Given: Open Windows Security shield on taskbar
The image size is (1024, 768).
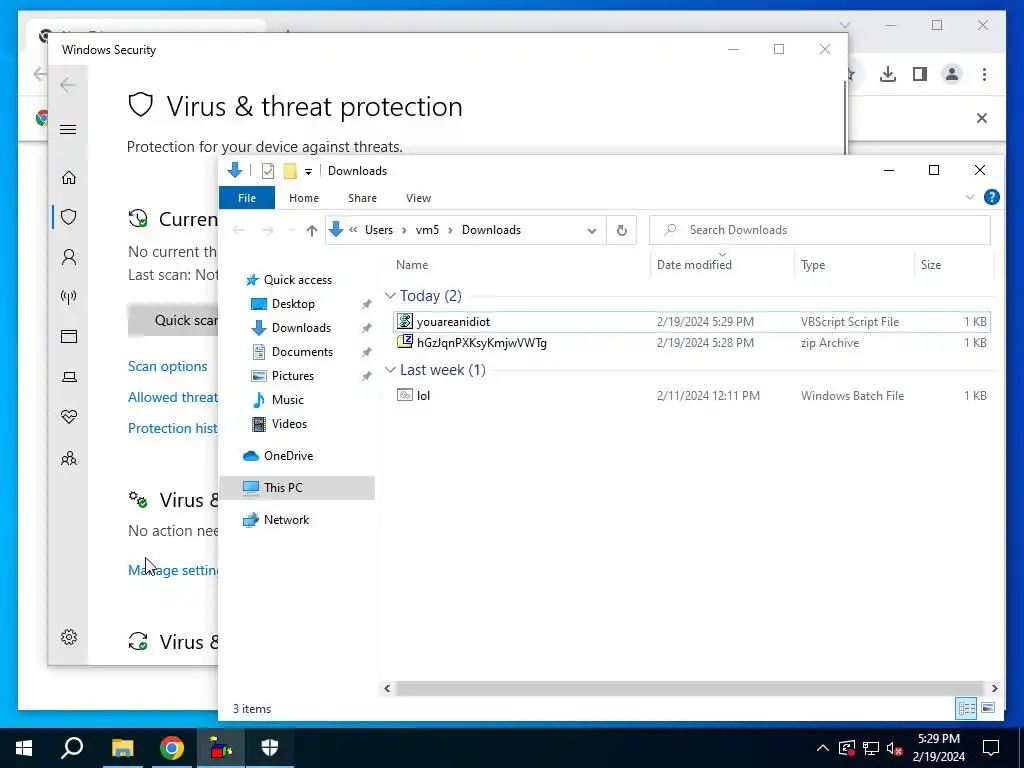Looking at the screenshot, I should click(x=270, y=748).
